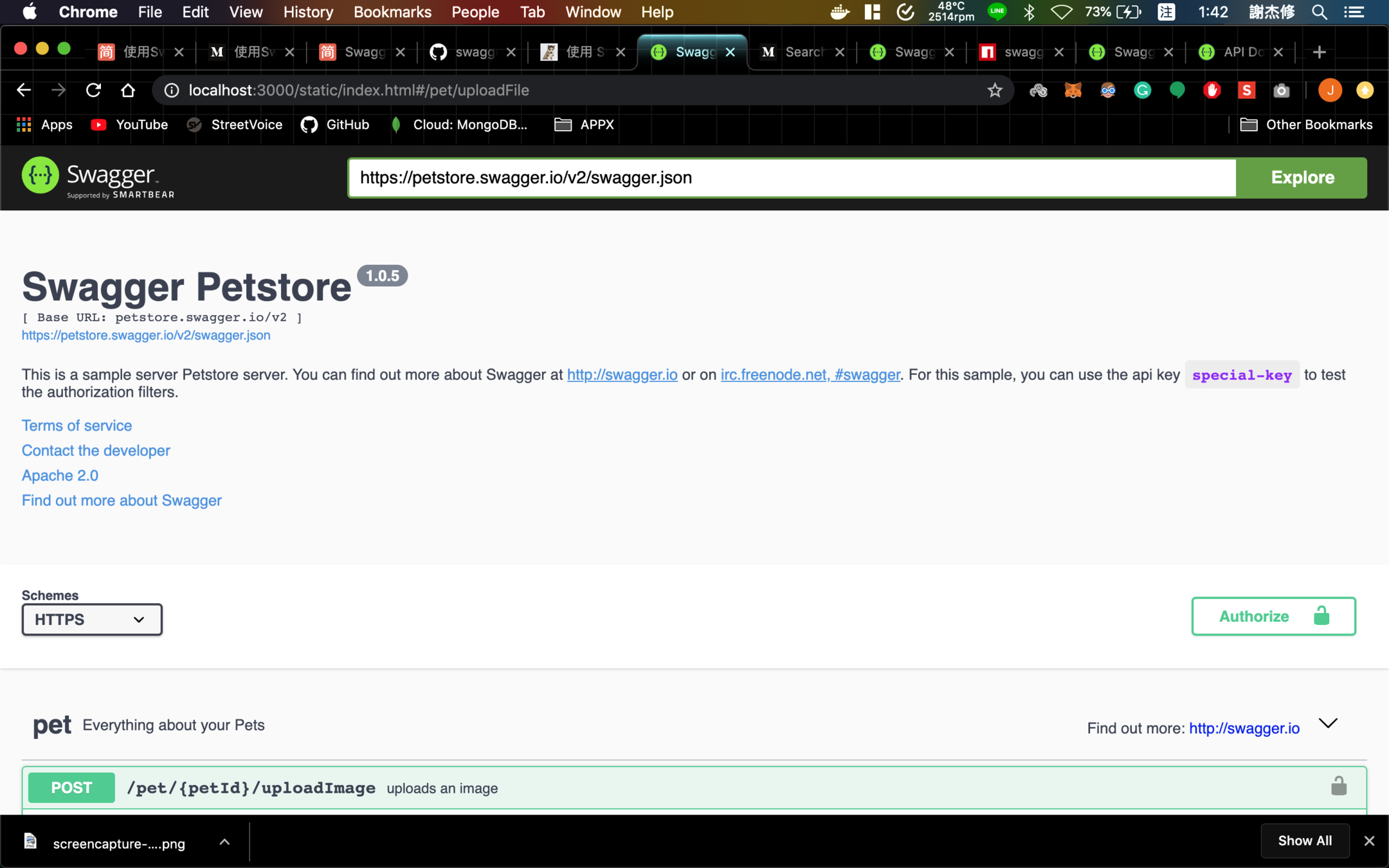The image size is (1389, 868).
Task: Click the bookmark star icon in address bar
Action: [x=995, y=91]
